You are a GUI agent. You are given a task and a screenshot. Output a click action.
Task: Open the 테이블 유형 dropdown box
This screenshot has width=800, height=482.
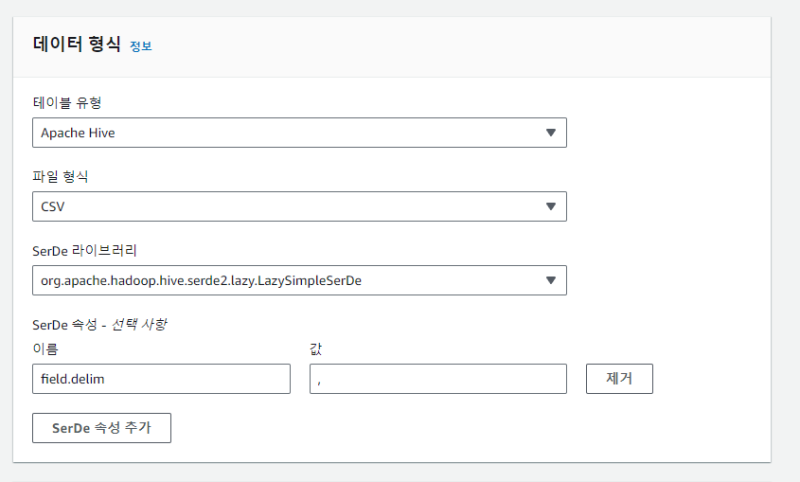click(x=299, y=133)
